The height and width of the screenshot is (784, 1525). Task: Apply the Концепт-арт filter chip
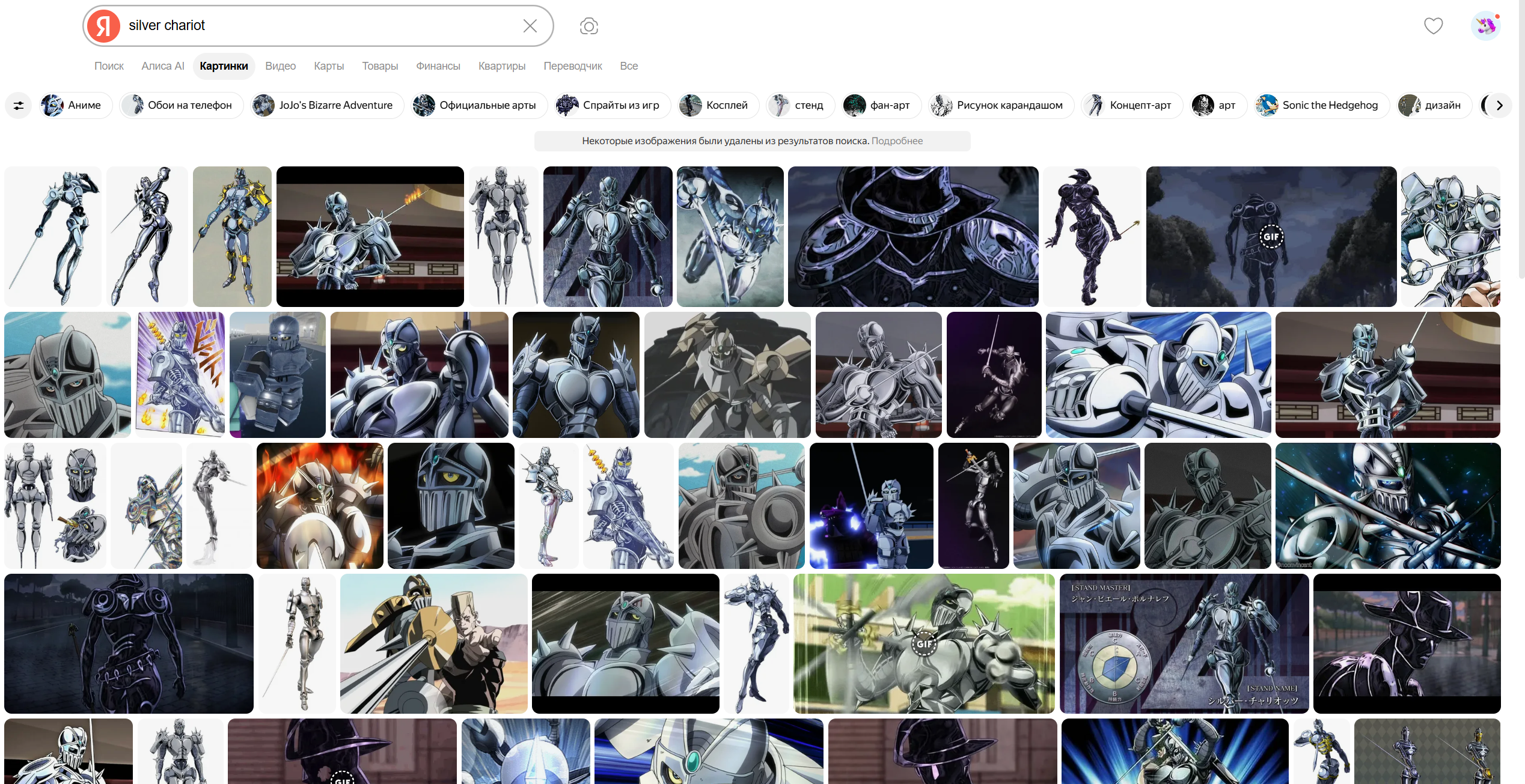point(1132,106)
